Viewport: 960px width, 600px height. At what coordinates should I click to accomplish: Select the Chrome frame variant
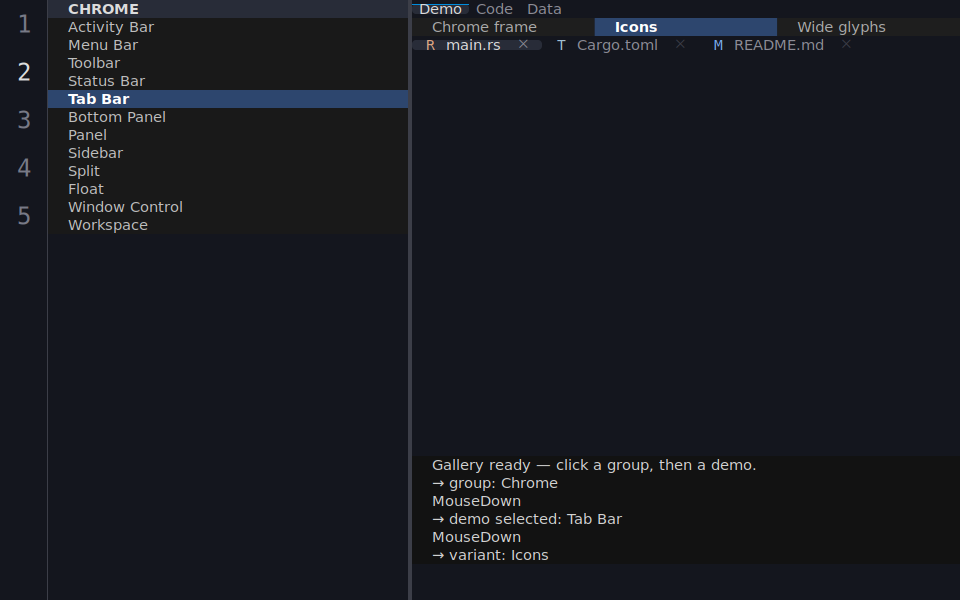tap(503, 27)
